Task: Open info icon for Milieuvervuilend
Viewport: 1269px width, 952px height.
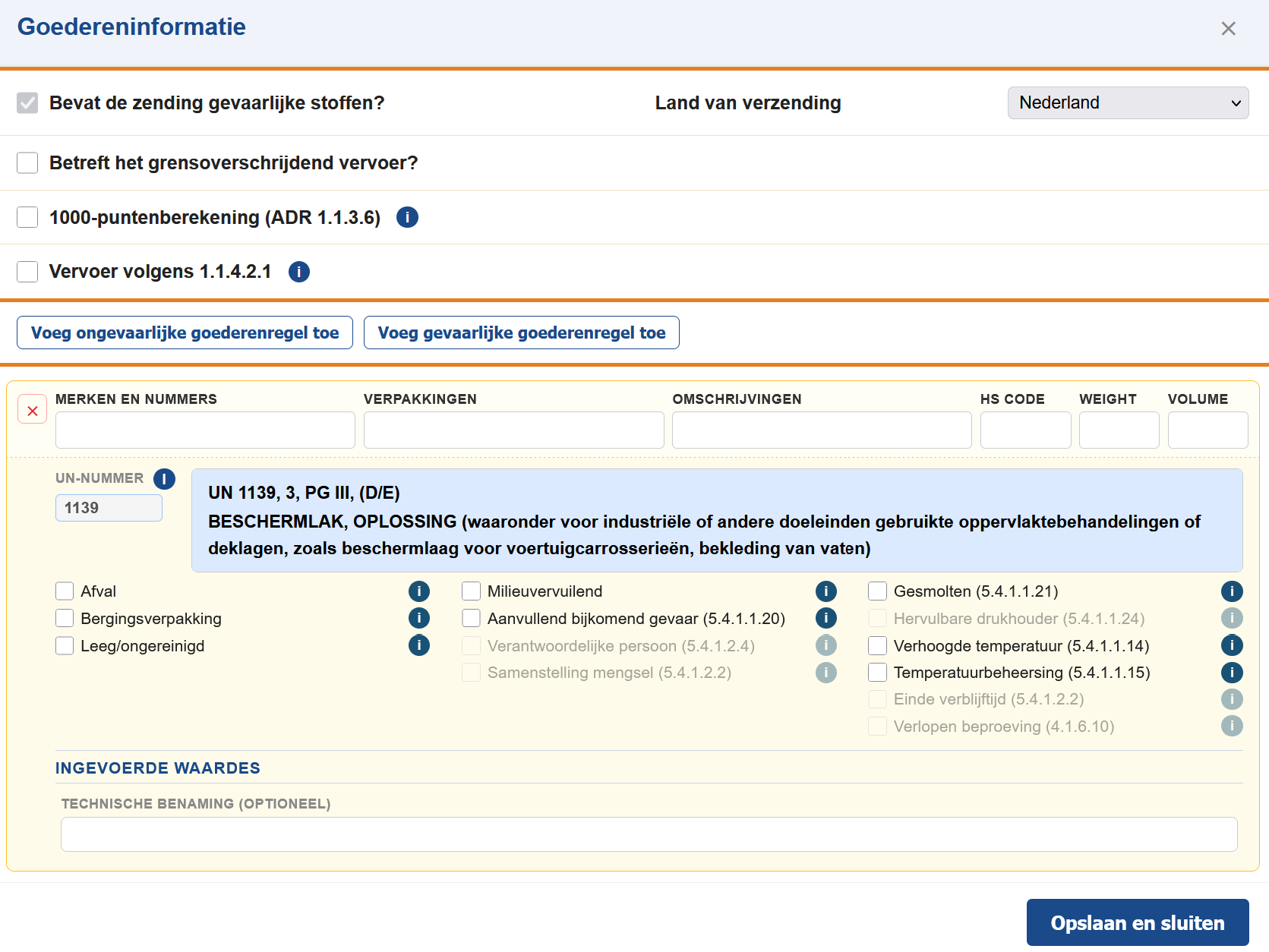Action: [x=825, y=591]
